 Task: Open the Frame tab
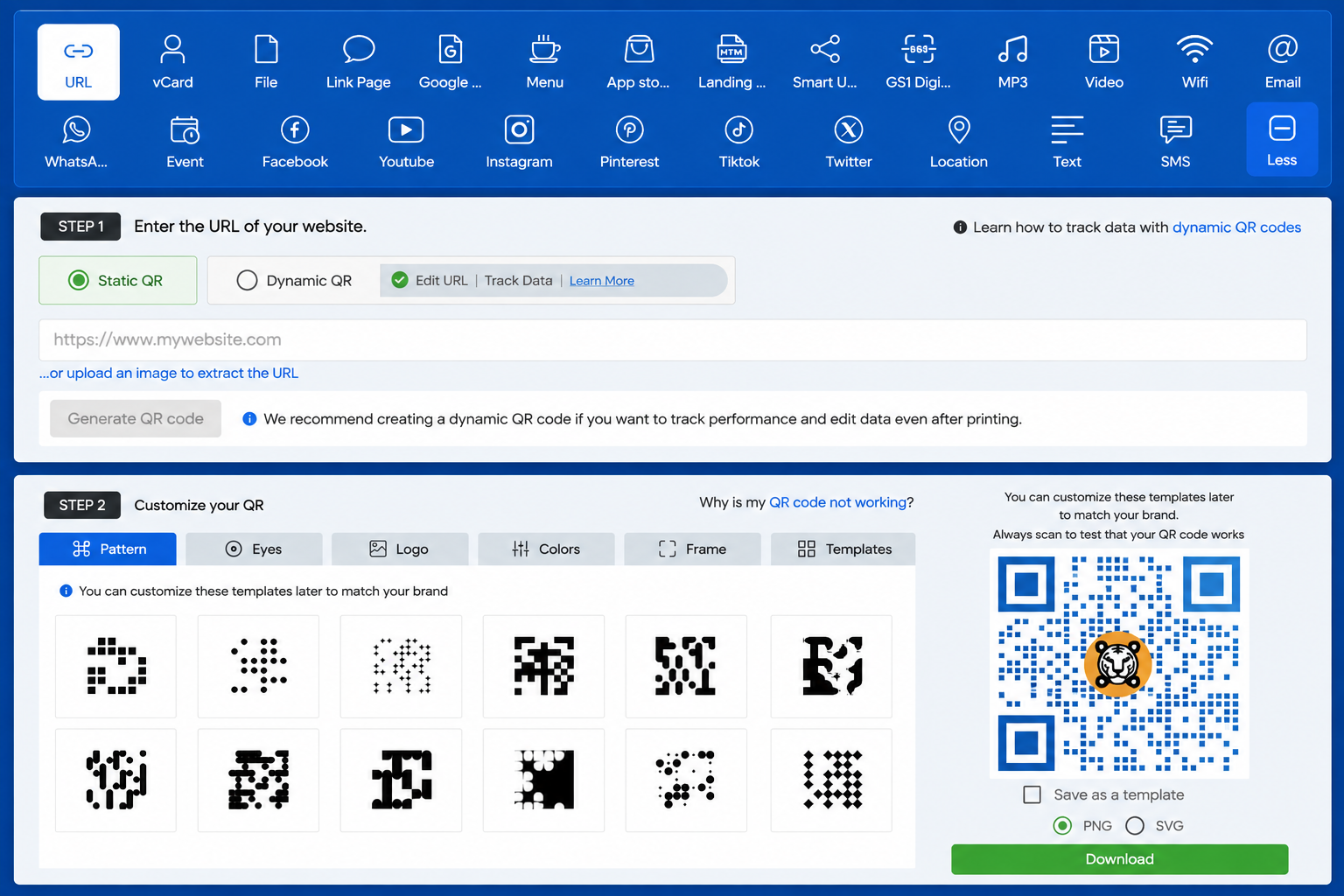click(x=692, y=549)
